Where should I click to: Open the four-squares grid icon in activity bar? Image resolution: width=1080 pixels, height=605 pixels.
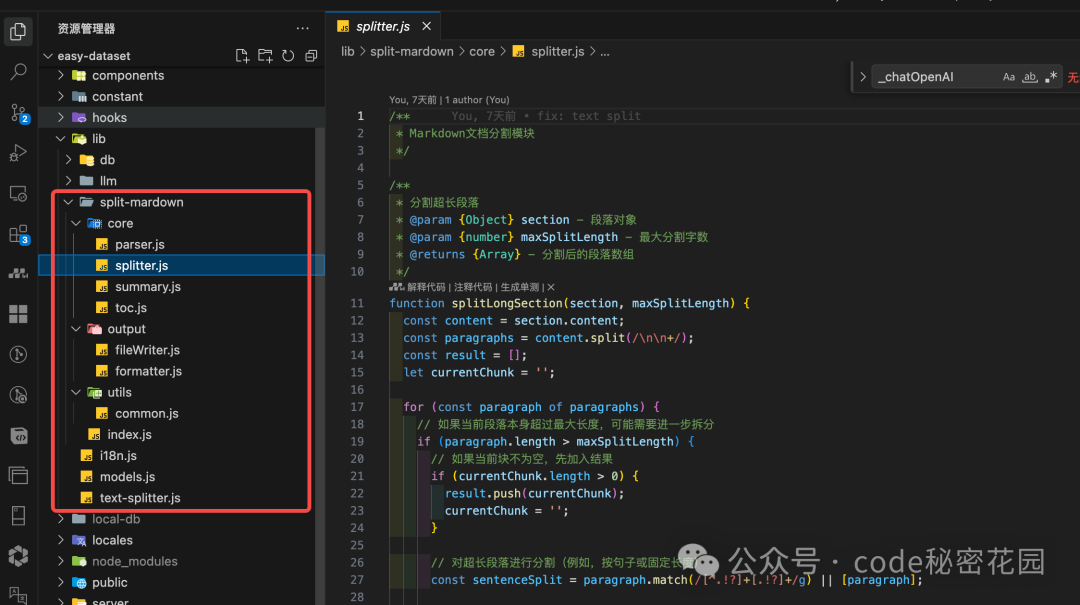pos(19,314)
